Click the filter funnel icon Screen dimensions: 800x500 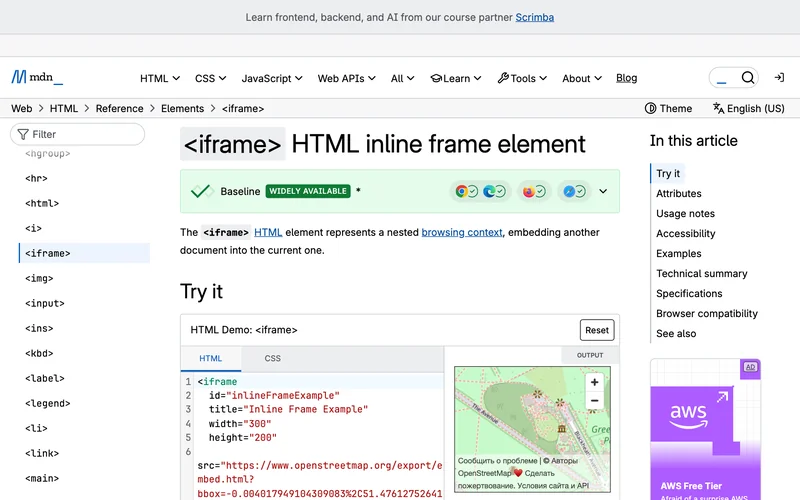coord(23,134)
